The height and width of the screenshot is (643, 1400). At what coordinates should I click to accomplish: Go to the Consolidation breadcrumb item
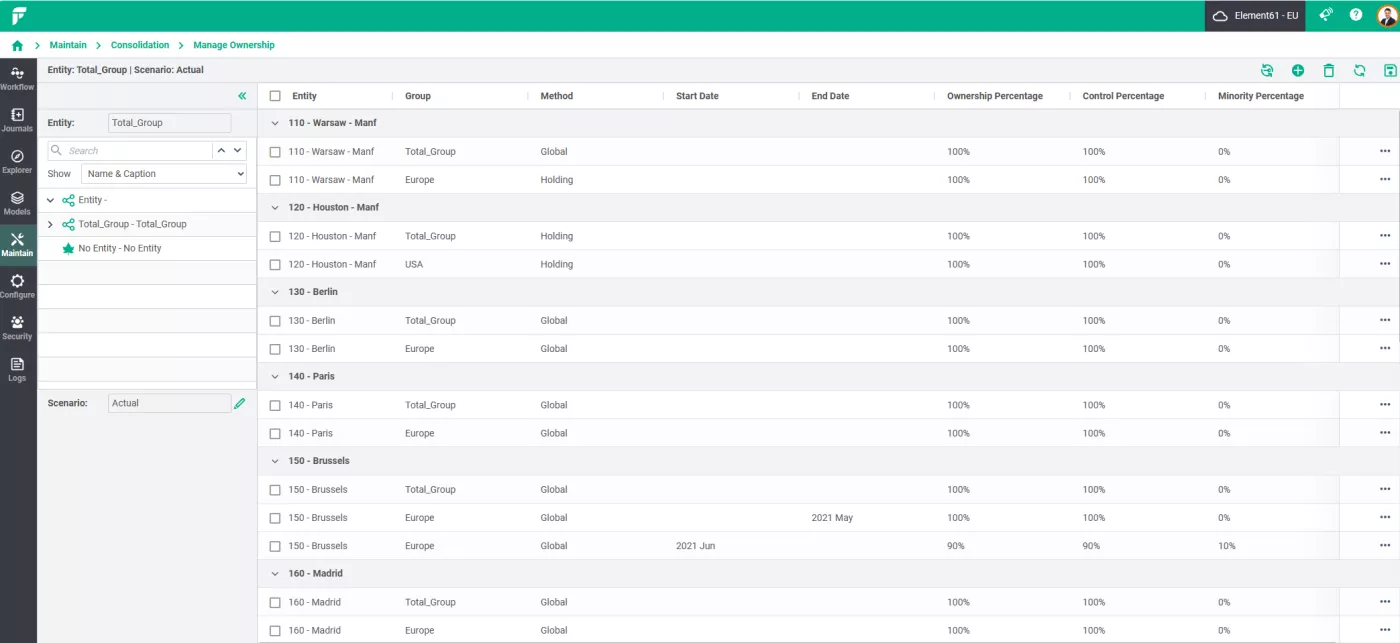[139, 45]
